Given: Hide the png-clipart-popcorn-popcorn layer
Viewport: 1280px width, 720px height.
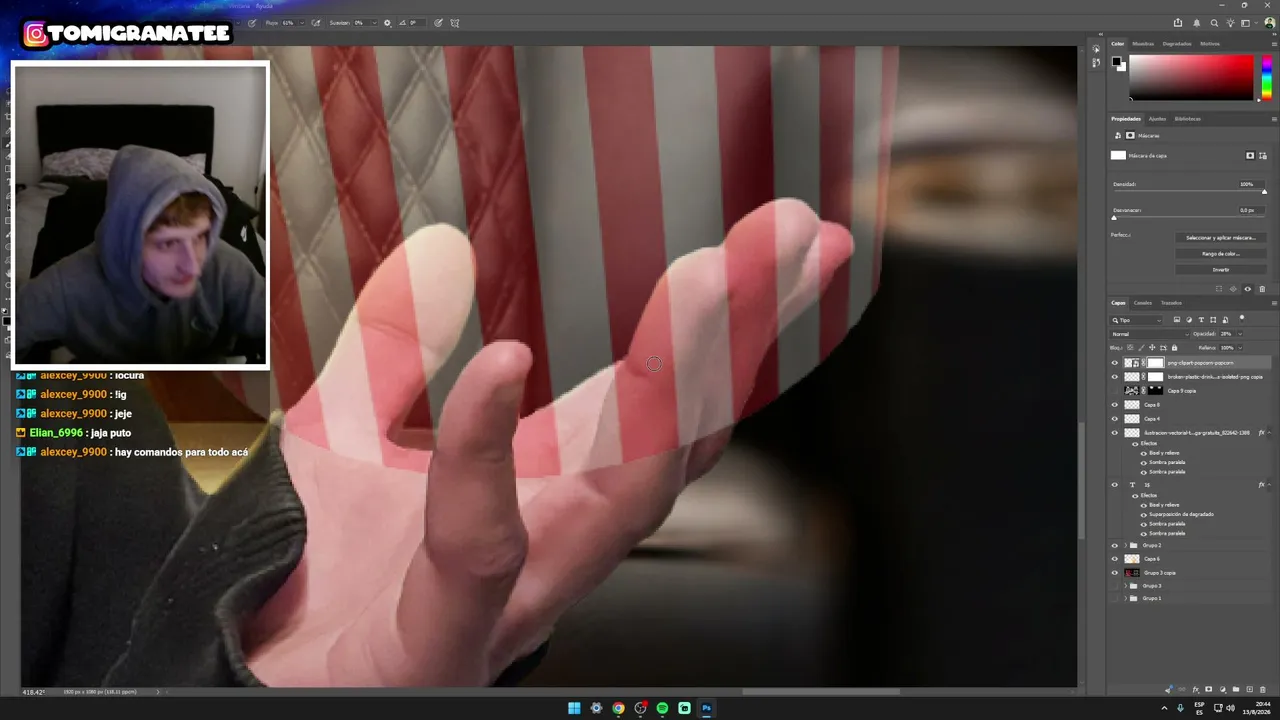Looking at the screenshot, I should click(x=1115, y=363).
